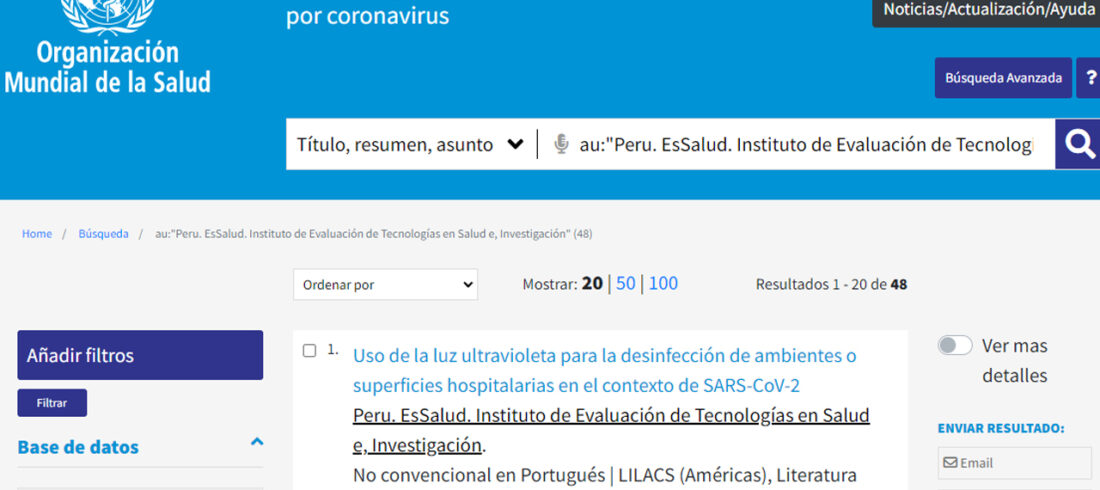The width and height of the screenshot is (1100, 490).
Task: Click the Búsqueda Avanzada button
Action: point(1003,78)
